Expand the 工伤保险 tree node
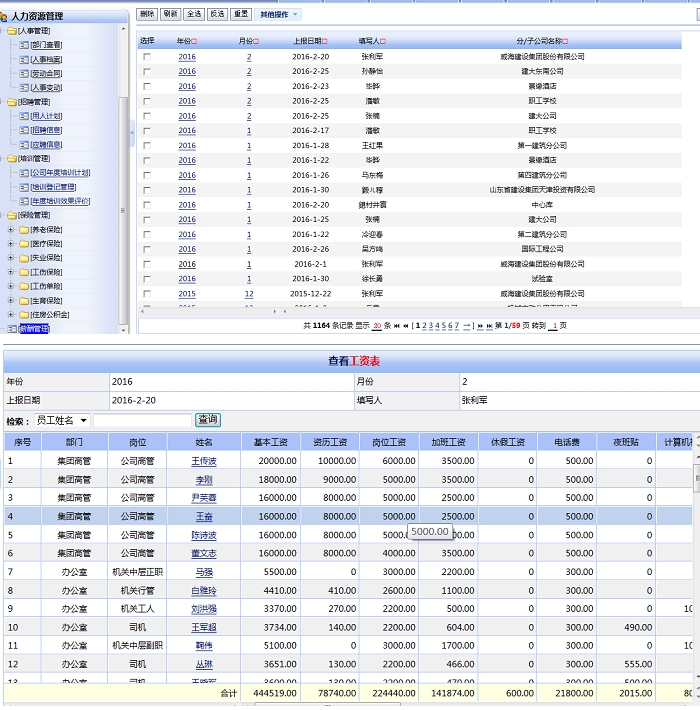 point(11,272)
